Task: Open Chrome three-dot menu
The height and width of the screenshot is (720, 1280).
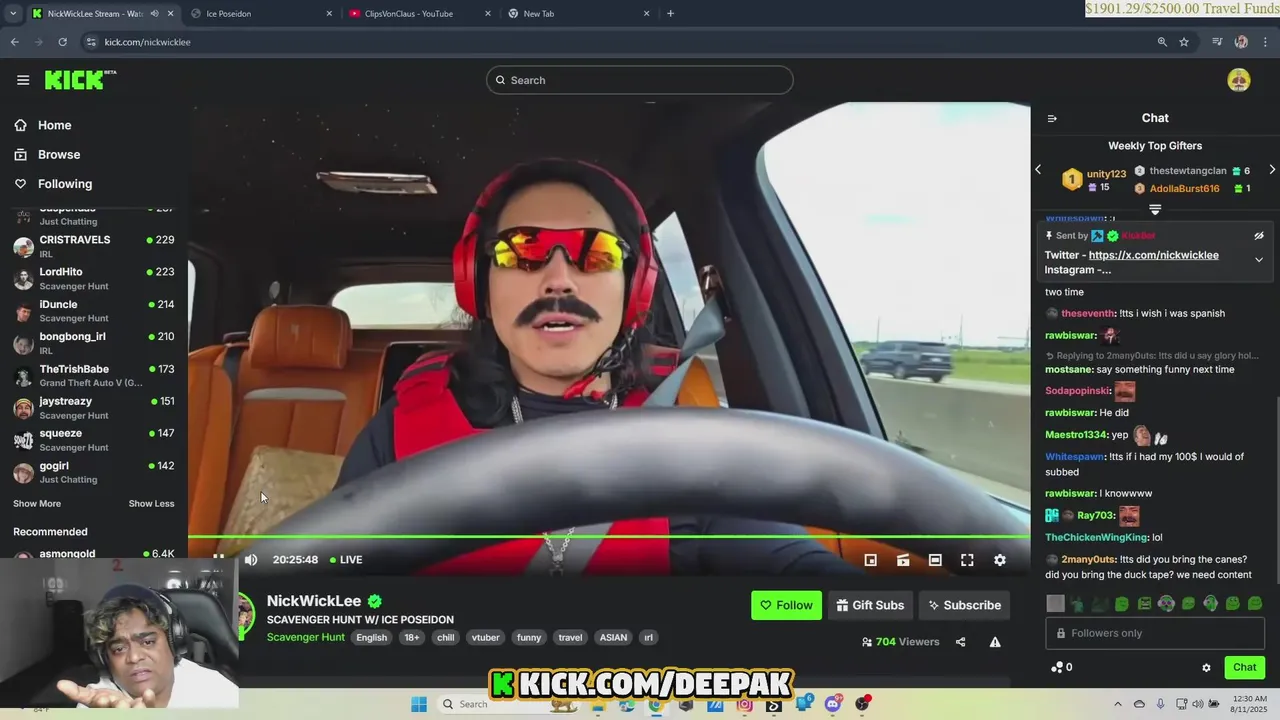Action: [1265, 42]
